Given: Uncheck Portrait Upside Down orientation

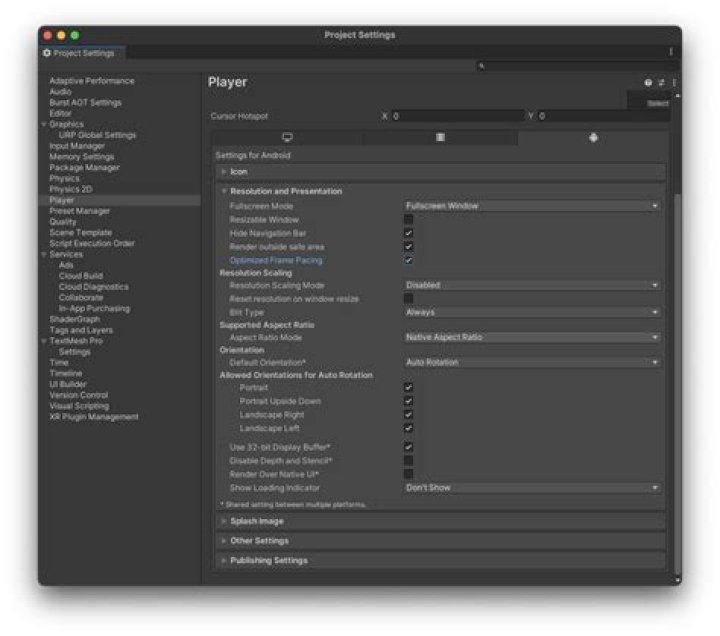Looking at the screenshot, I should 408,401.
